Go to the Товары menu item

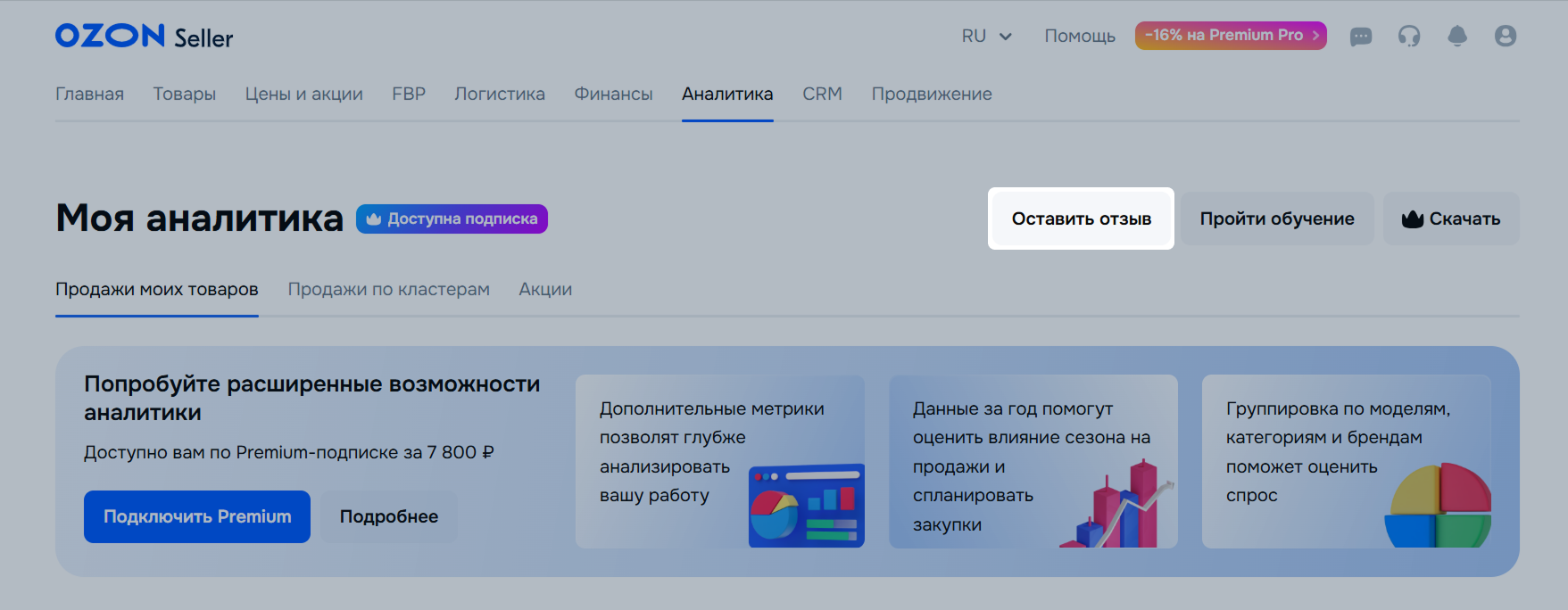point(184,94)
